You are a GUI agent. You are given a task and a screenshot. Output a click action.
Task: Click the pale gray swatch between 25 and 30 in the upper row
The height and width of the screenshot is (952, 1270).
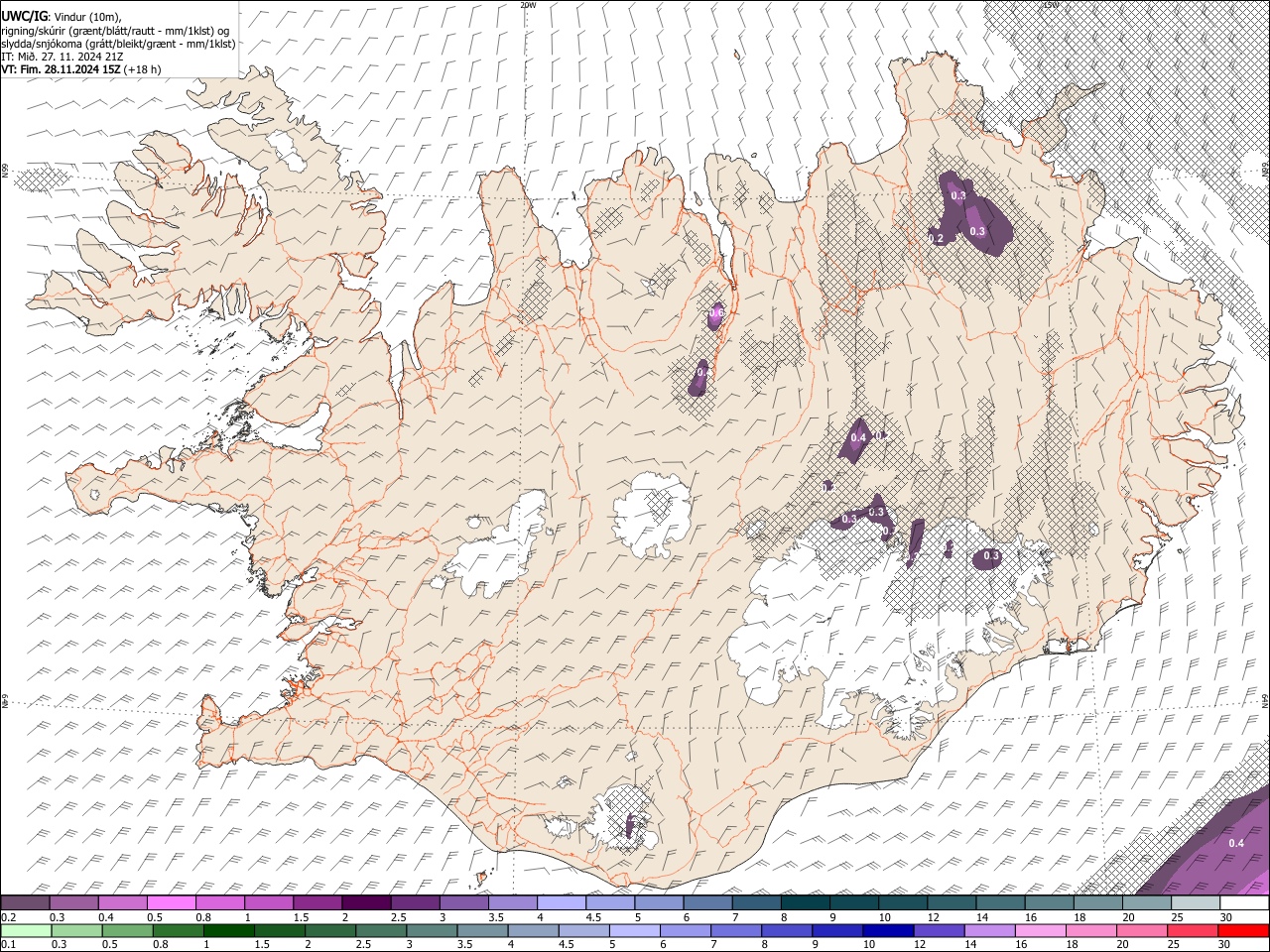[1195, 903]
